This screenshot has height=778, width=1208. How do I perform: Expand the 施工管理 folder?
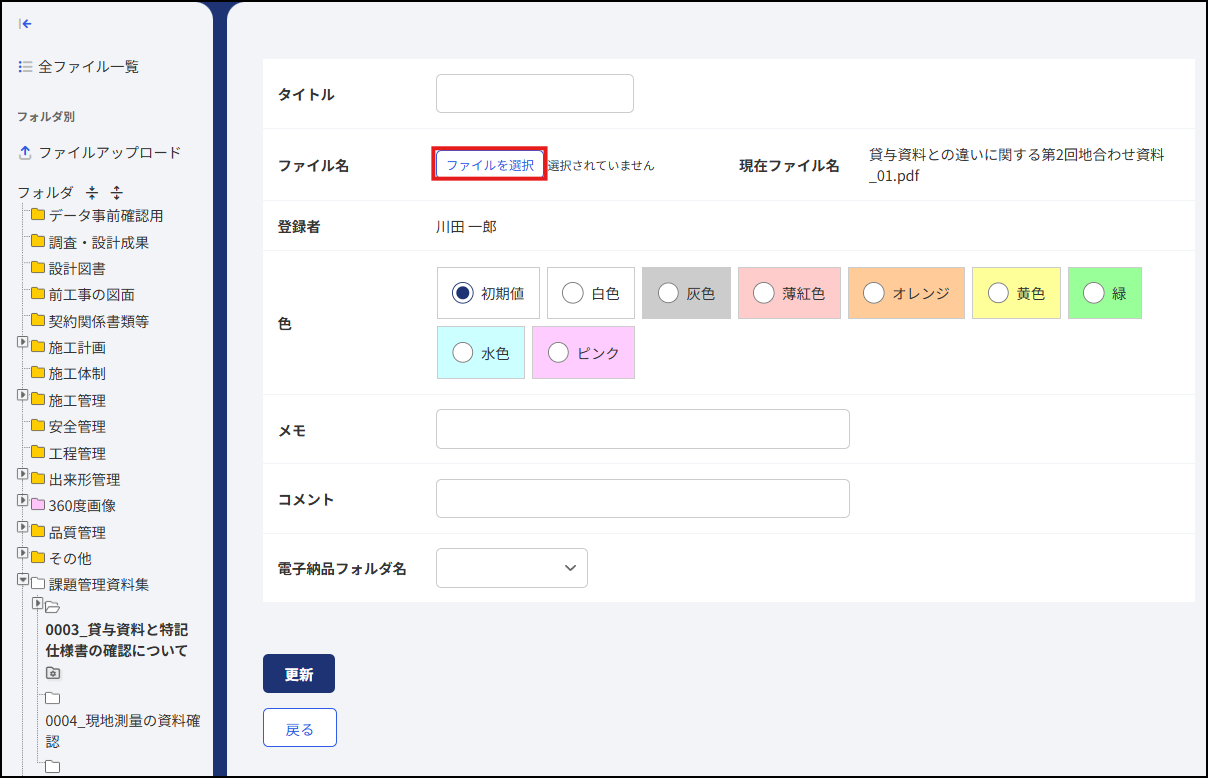pyautogui.click(x=23, y=395)
